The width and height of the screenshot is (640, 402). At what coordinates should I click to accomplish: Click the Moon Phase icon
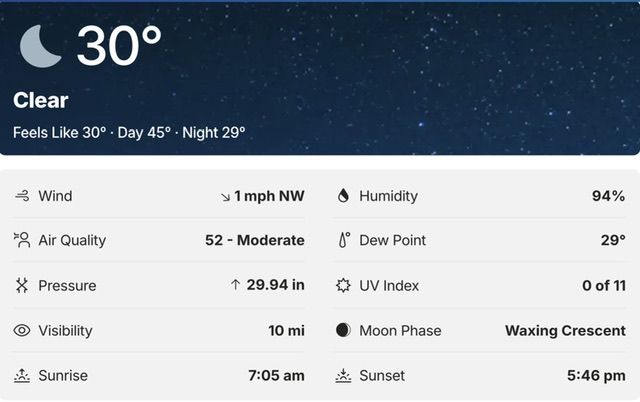(x=343, y=331)
